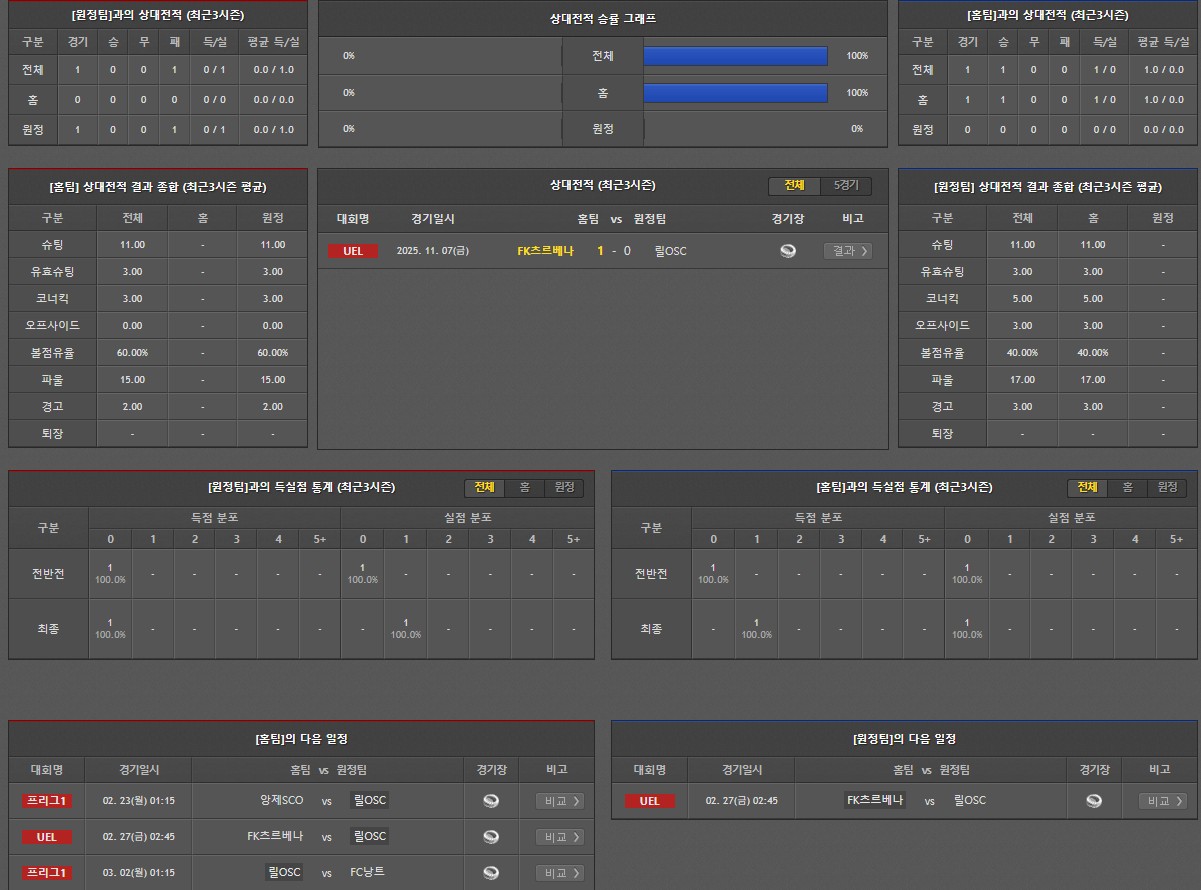Viewport: 1201px width, 890px height.
Task: Click the yellow FK츠르베나 team name in 상대전적
Action: coord(545,251)
